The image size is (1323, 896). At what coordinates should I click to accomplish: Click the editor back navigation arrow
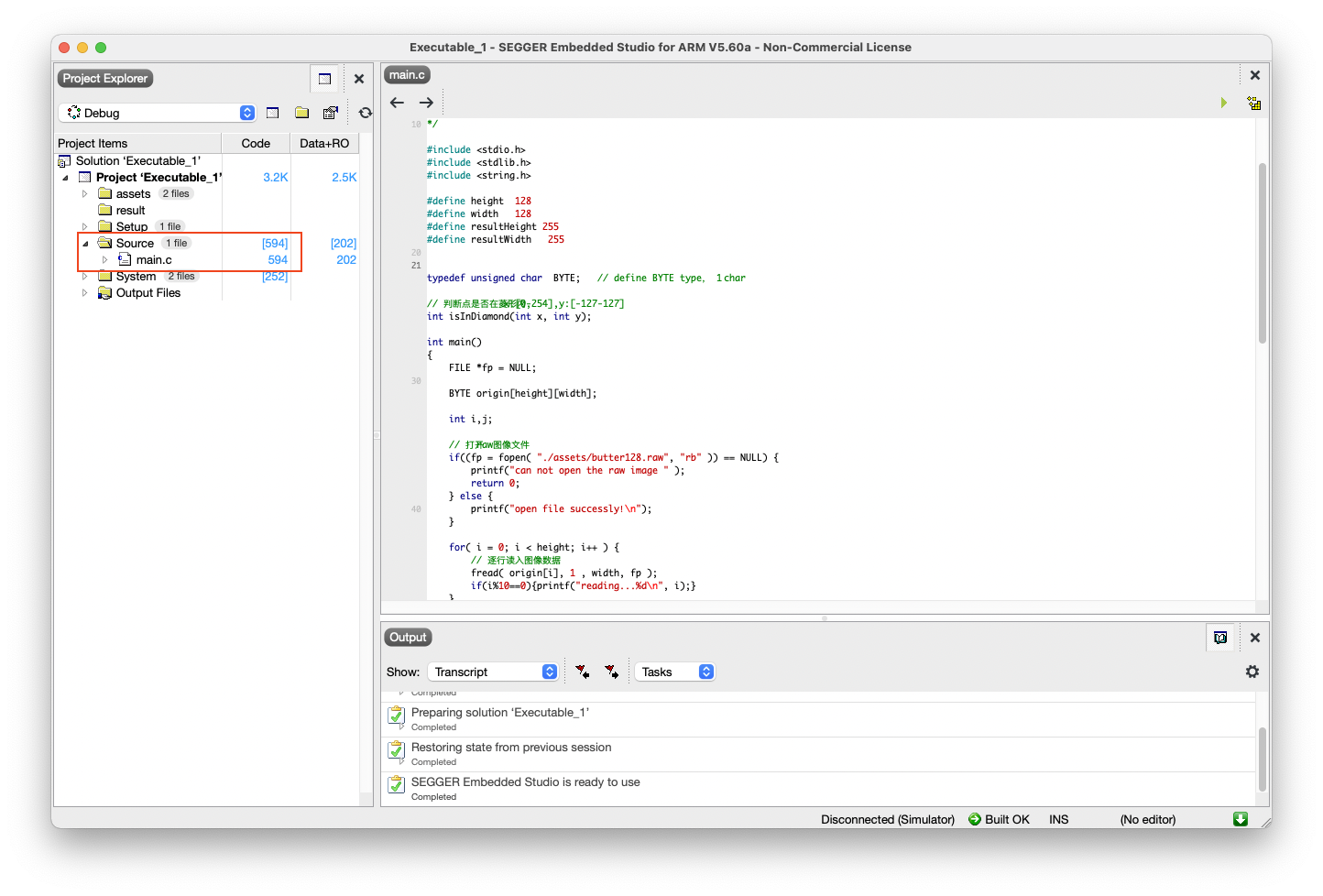click(397, 103)
